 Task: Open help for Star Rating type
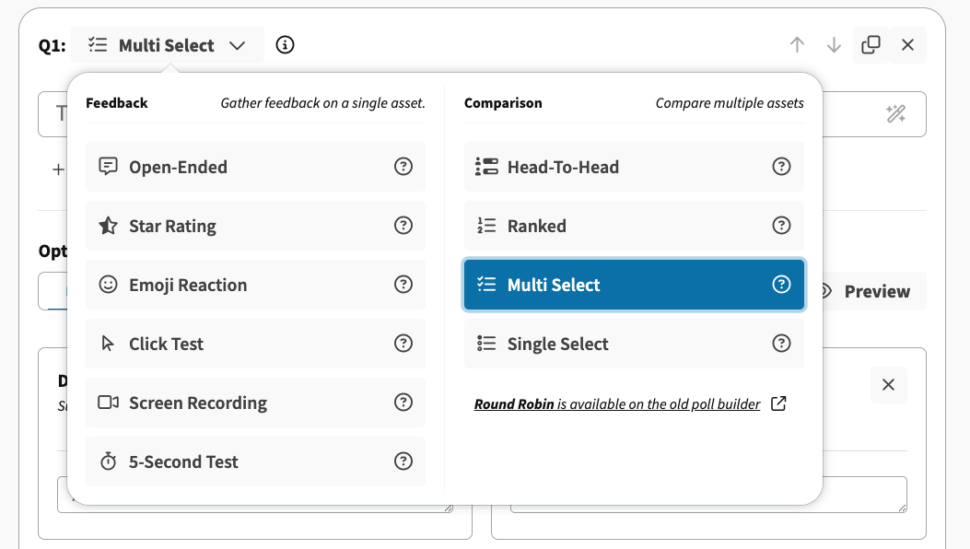tap(403, 225)
